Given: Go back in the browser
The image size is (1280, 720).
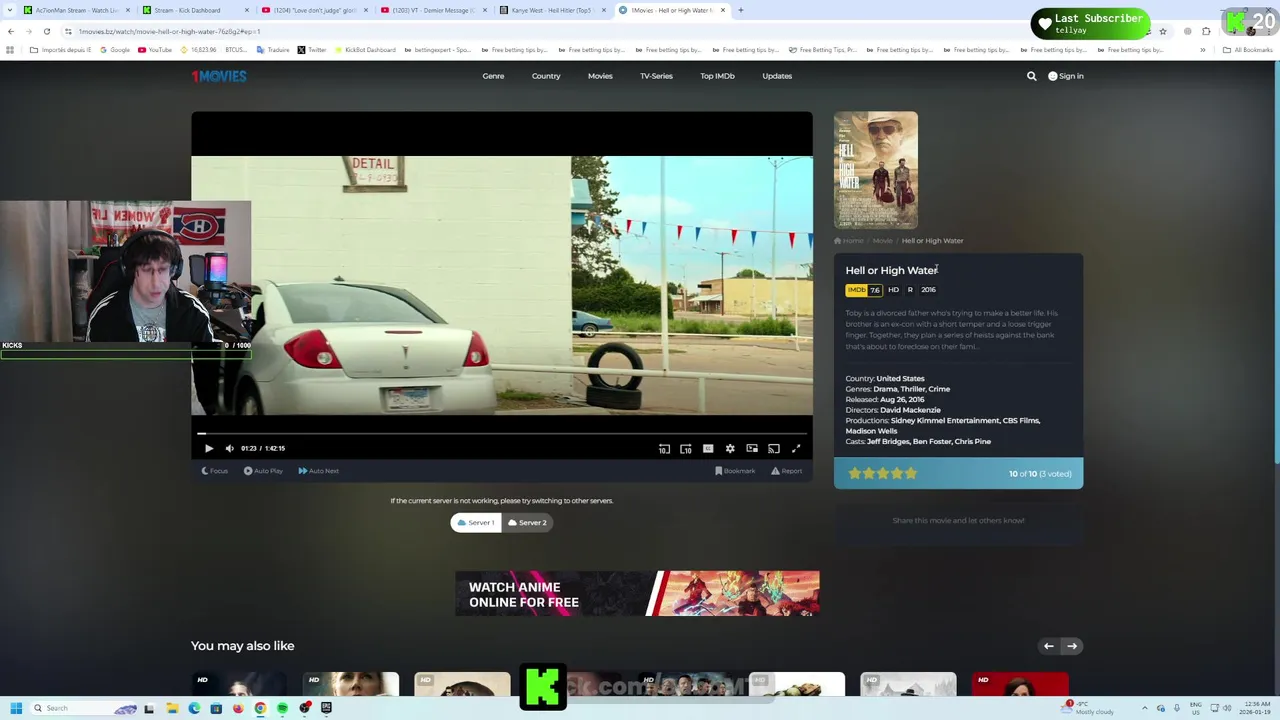Looking at the screenshot, I should click(11, 31).
